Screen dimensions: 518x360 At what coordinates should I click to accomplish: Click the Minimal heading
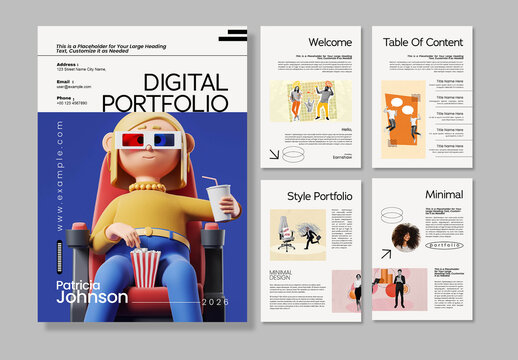[444, 194]
